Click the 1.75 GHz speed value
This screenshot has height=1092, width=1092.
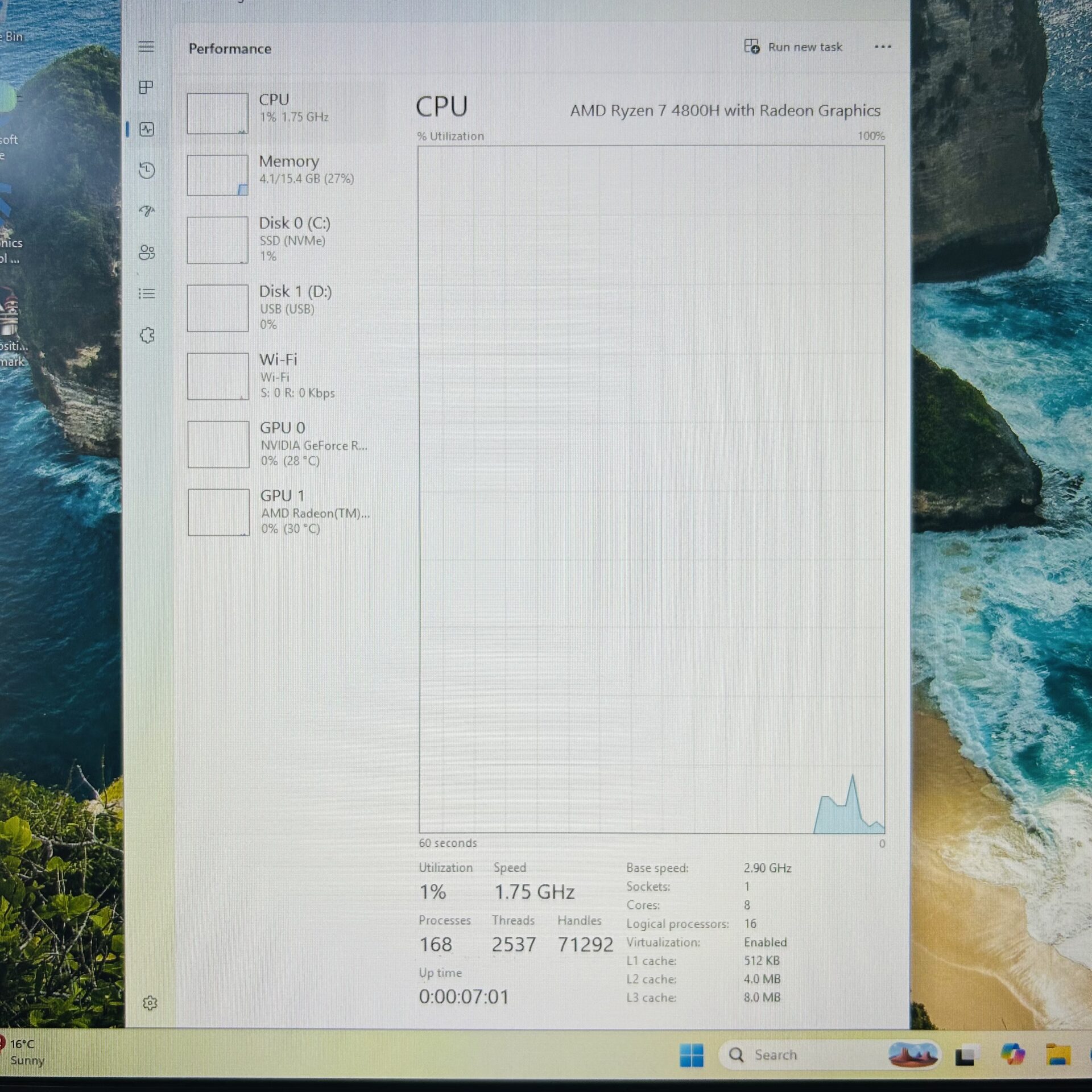[534, 892]
